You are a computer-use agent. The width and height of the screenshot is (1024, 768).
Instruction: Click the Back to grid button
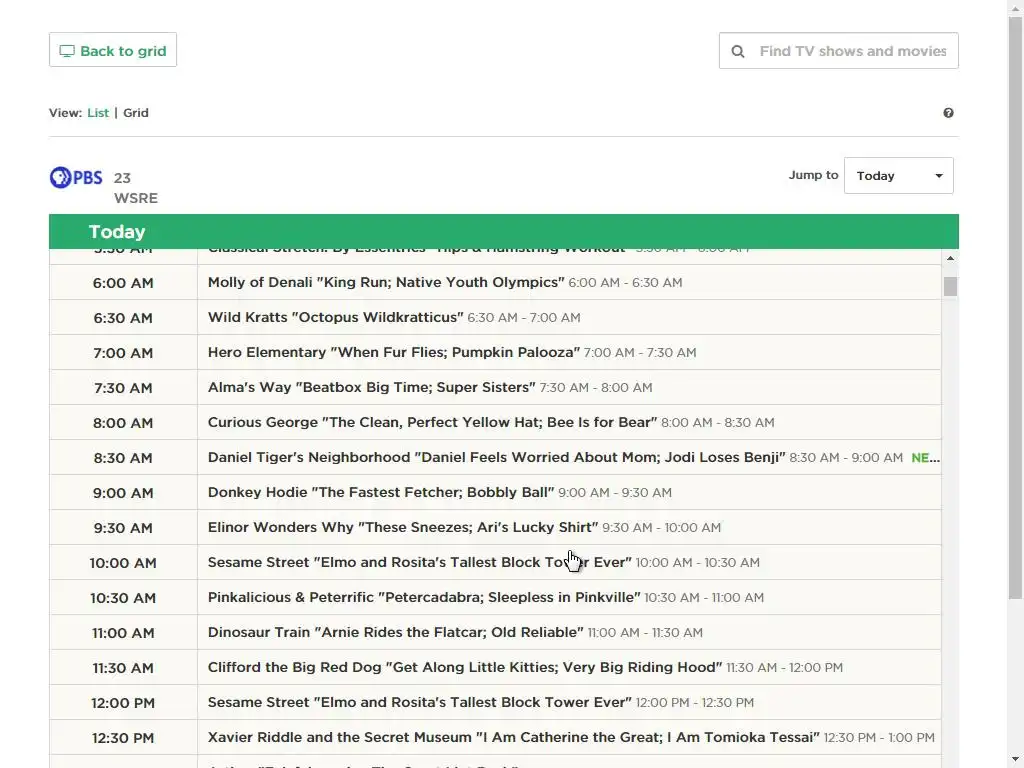[113, 50]
